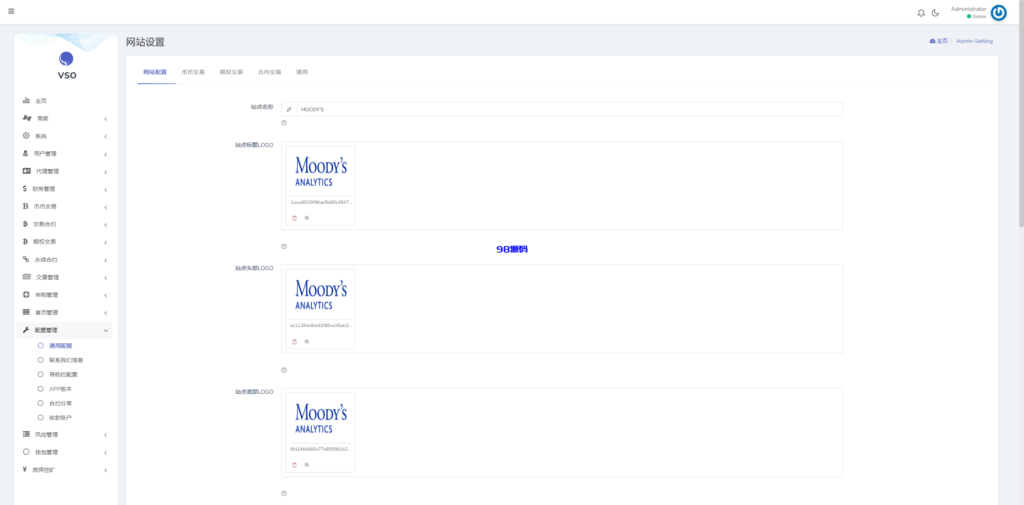1024x505 pixels.
Task: Zoom preview of 站点标题LOGO image
Action: pyautogui.click(x=307, y=218)
